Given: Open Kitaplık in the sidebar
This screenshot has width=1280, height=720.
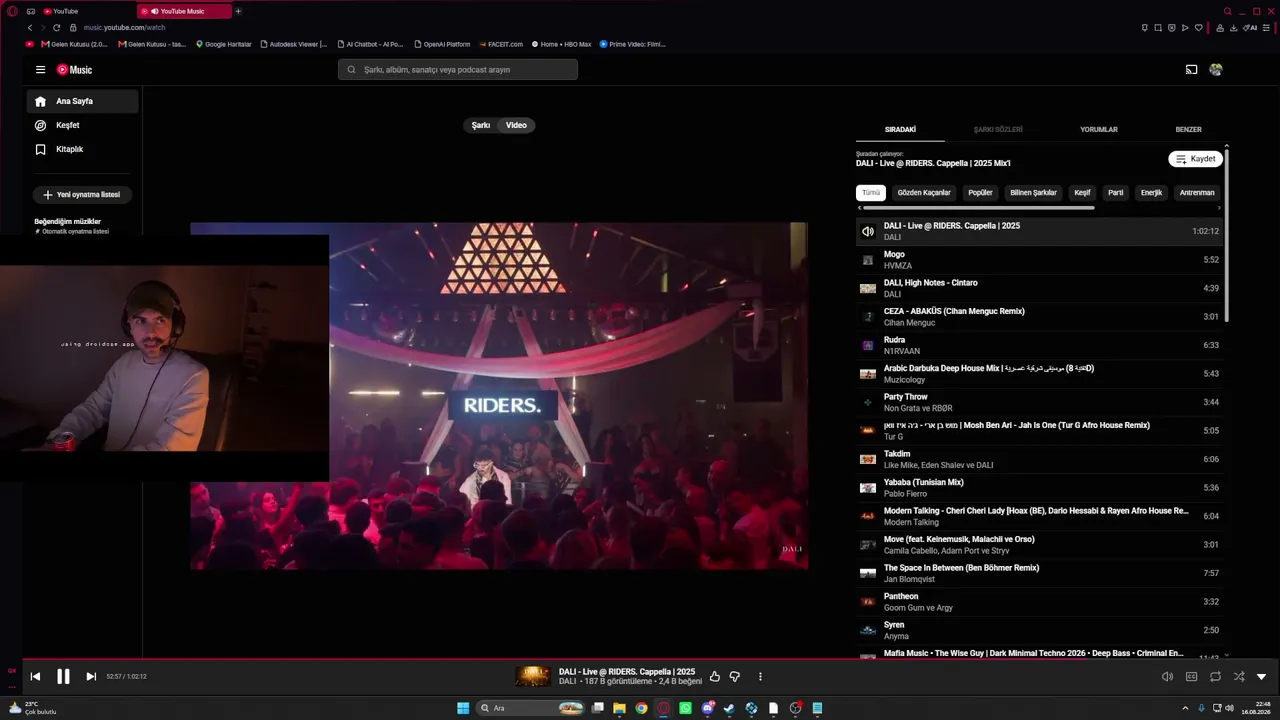Looking at the screenshot, I should (x=82, y=149).
